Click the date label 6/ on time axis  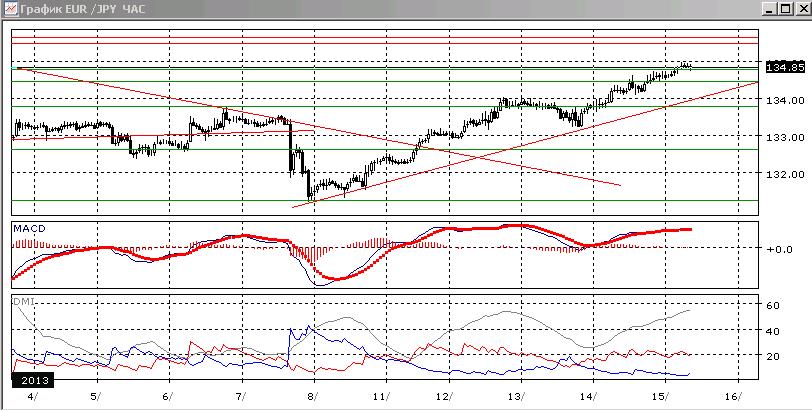(168, 396)
